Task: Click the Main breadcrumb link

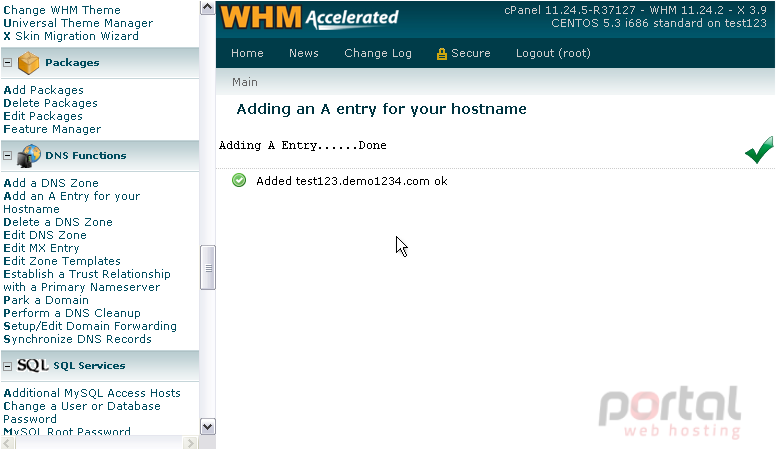Action: click(245, 82)
